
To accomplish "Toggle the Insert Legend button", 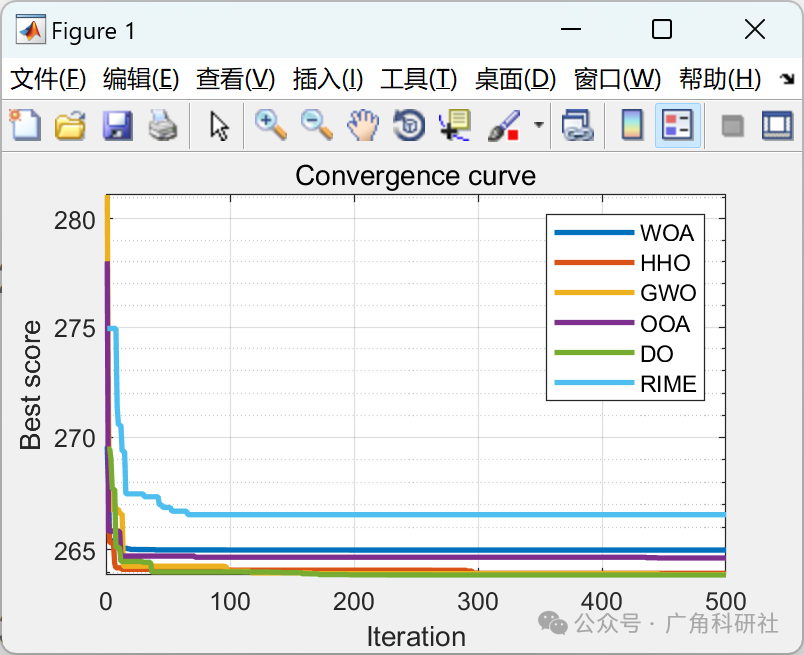I will pos(677,125).
